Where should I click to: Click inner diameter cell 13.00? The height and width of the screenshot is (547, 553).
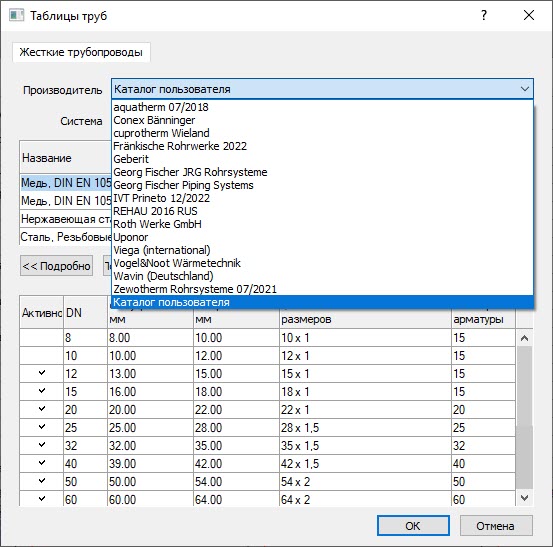(150, 373)
